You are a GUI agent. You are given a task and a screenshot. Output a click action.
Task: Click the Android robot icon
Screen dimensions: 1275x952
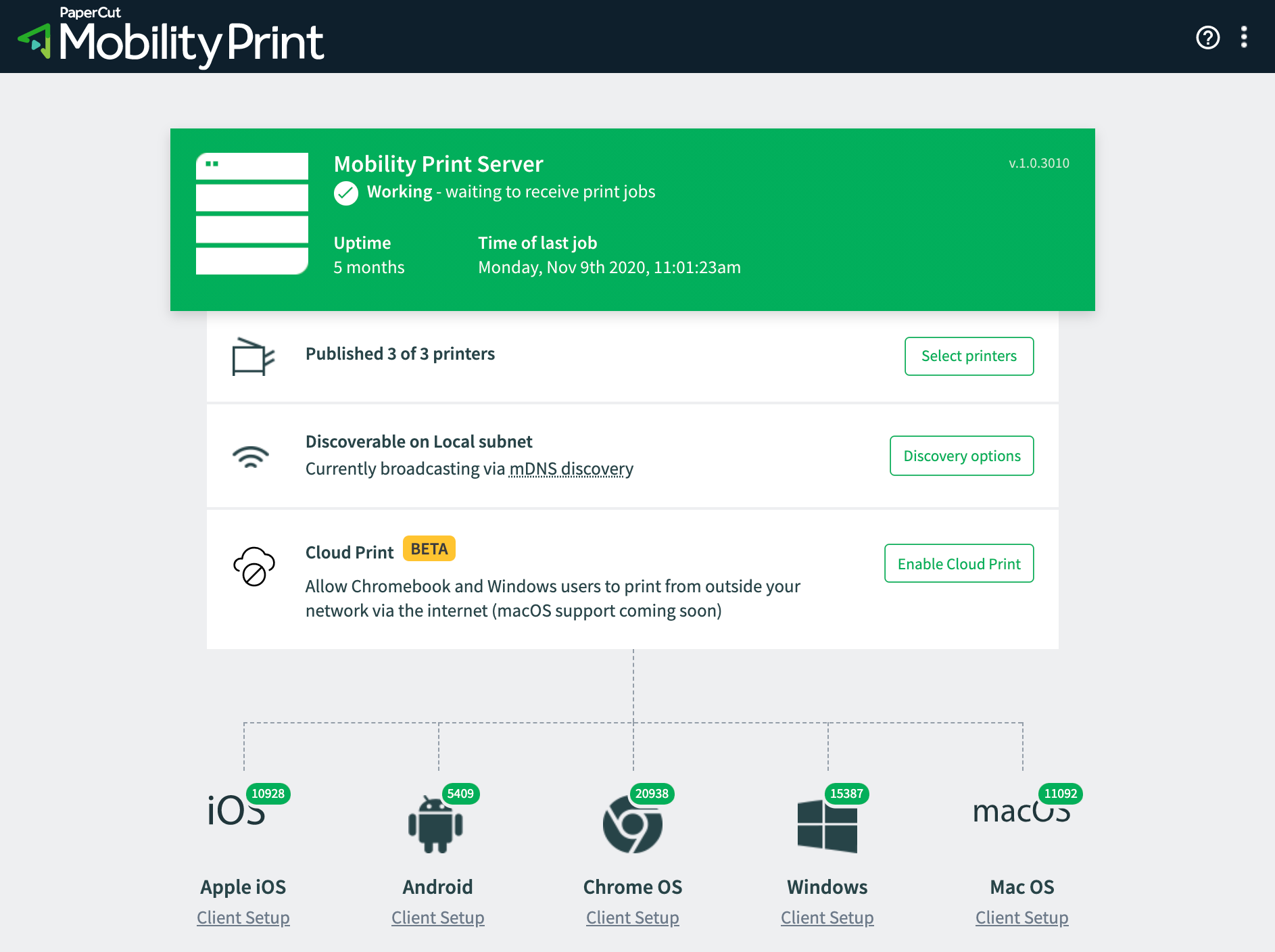click(435, 824)
